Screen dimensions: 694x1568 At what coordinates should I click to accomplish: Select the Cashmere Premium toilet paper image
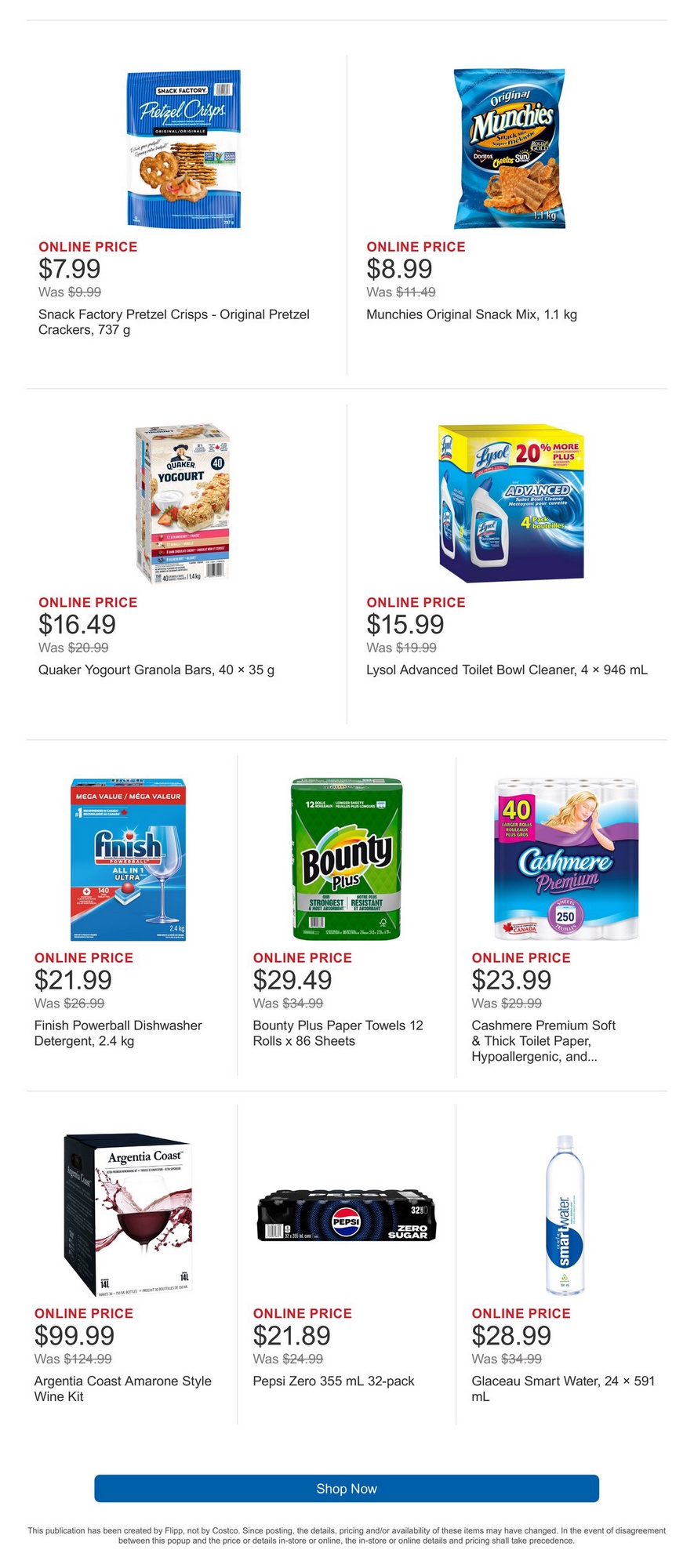(565, 859)
